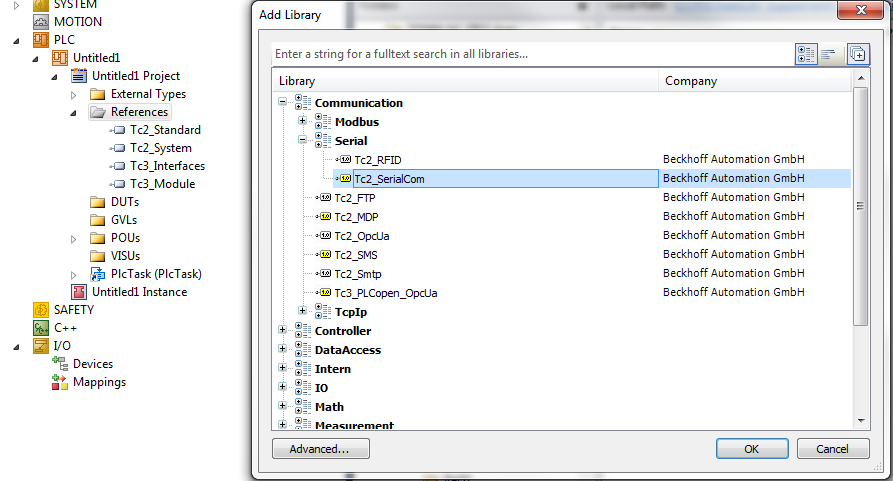Expand the POUs folder in solution tree
893x481 pixels.
(73, 239)
